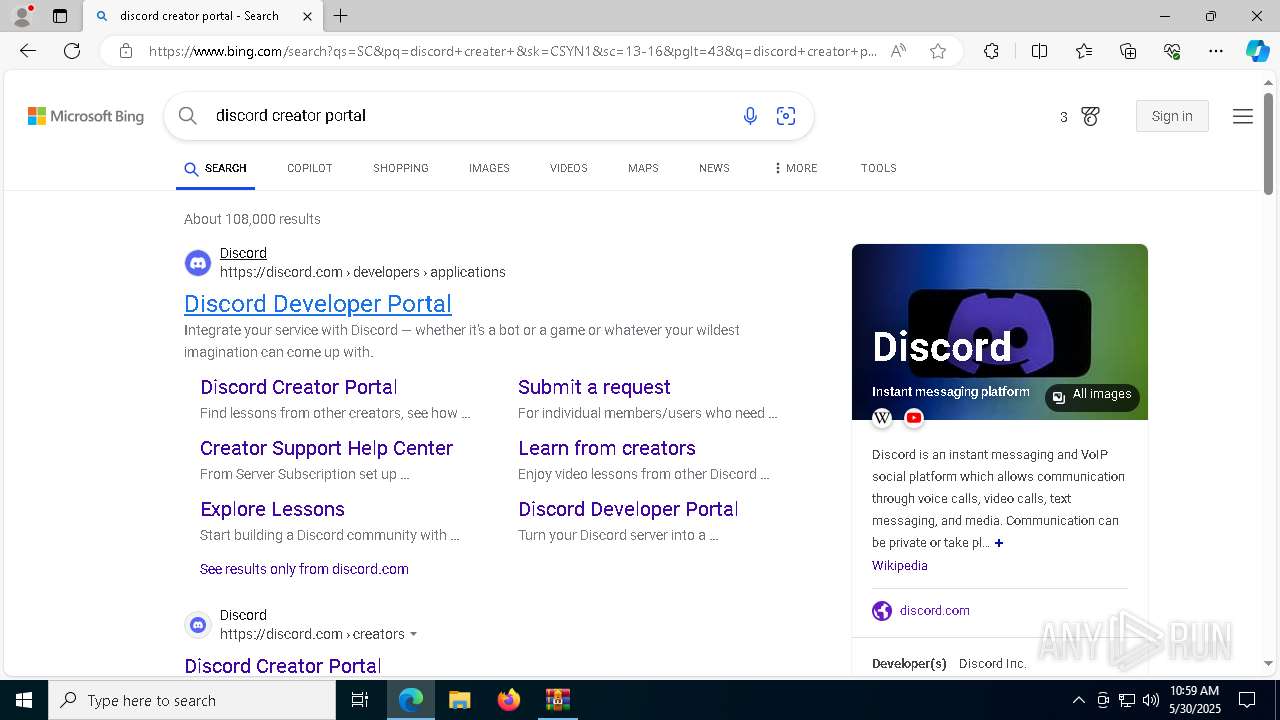This screenshot has height=720, width=1280.
Task: Open the Discord logo thumbnail image
Action: click(x=999, y=332)
